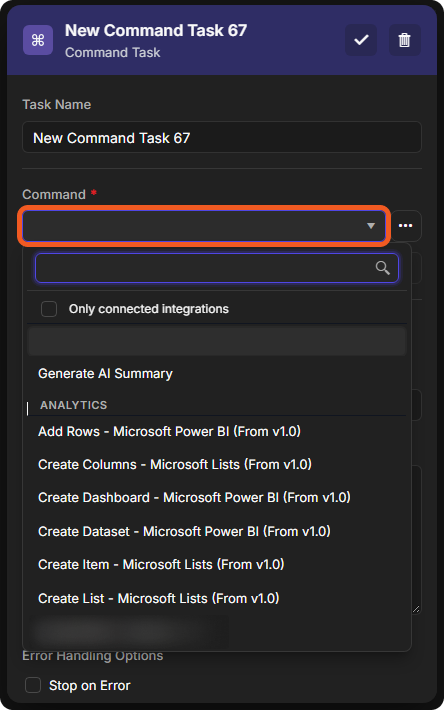
Task: Pick Create List - Microsoft Lists
Action: (x=158, y=598)
